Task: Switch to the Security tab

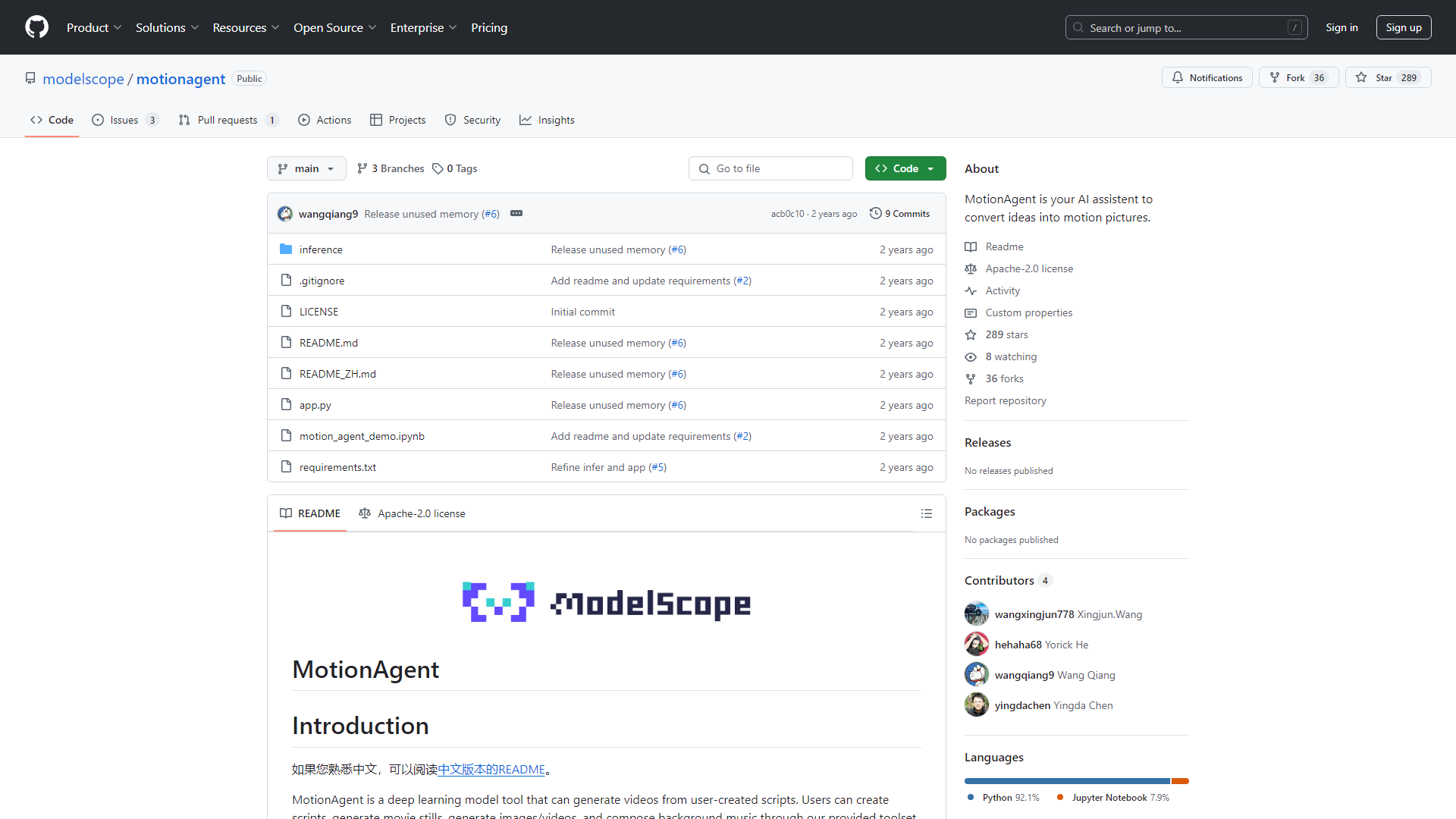Action: 472,120
